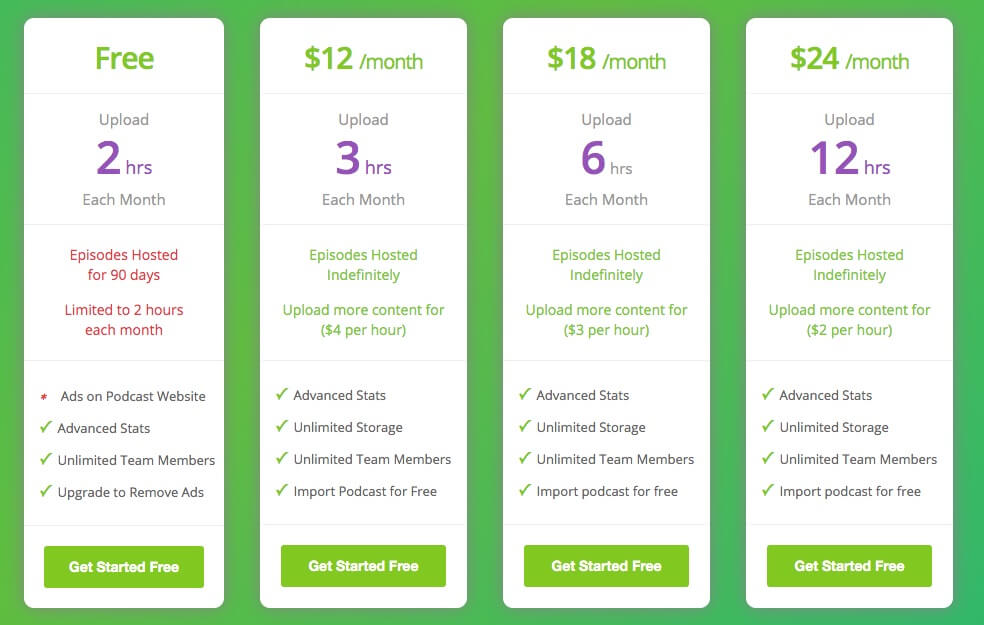Click the 12 hrs upload amount
The image size is (984, 625).
click(850, 158)
